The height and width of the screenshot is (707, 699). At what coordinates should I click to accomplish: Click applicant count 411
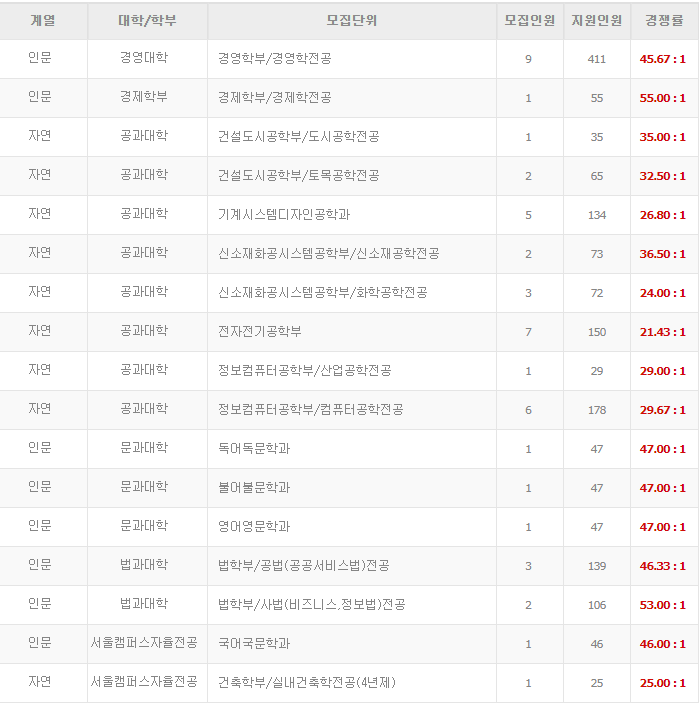(597, 59)
